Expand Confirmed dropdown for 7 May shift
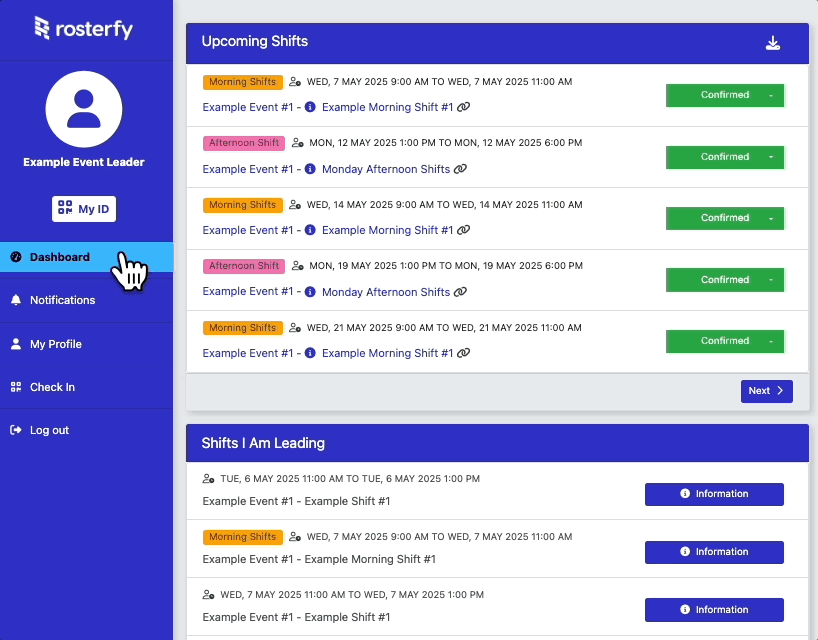 pyautogui.click(x=771, y=95)
